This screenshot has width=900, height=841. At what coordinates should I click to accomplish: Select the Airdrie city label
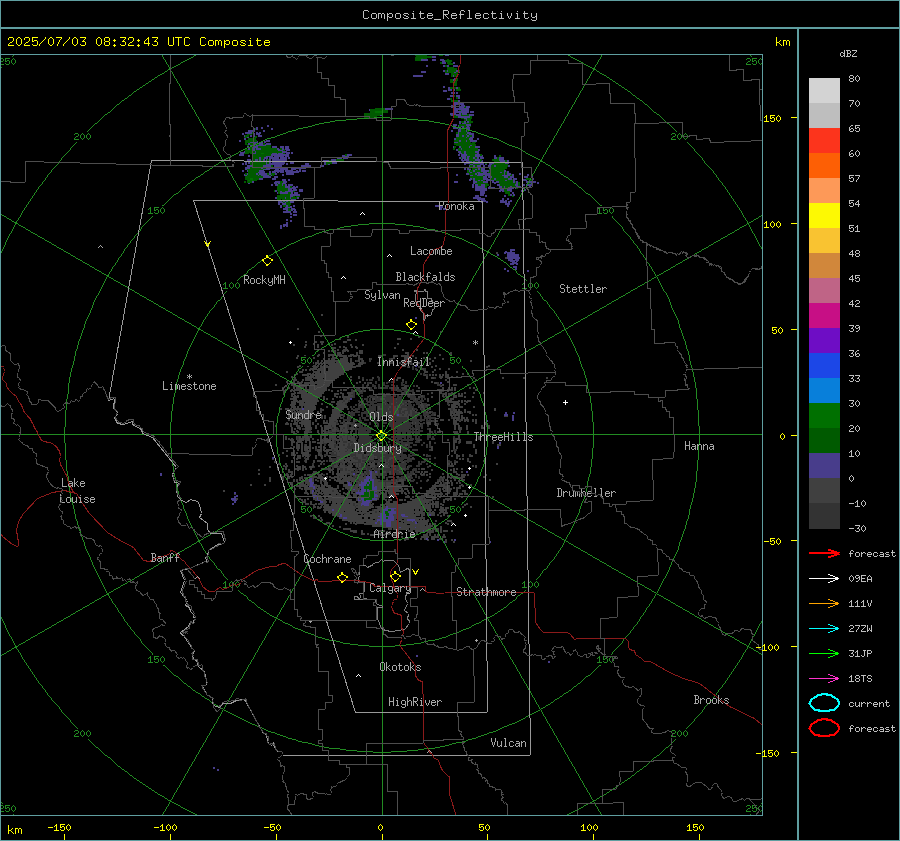(x=394, y=534)
